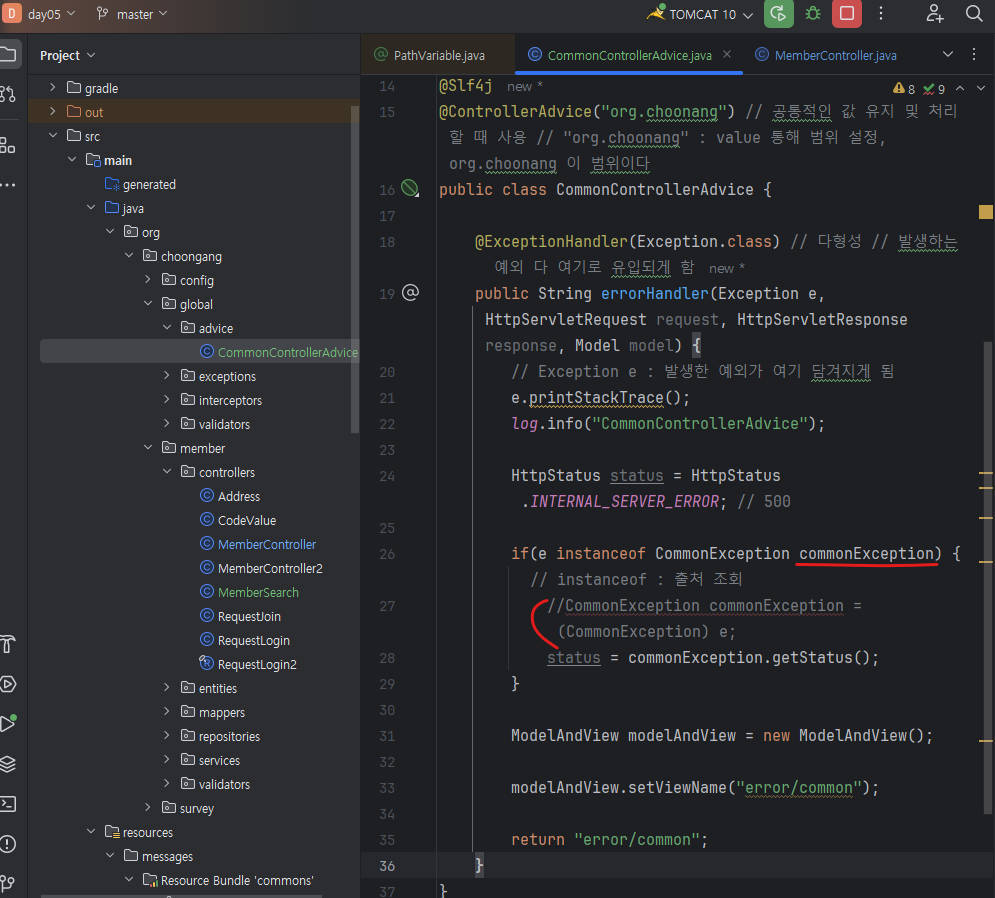Collapse the controllers package
Image resolution: width=995 pixels, height=898 pixels.
(x=167, y=472)
